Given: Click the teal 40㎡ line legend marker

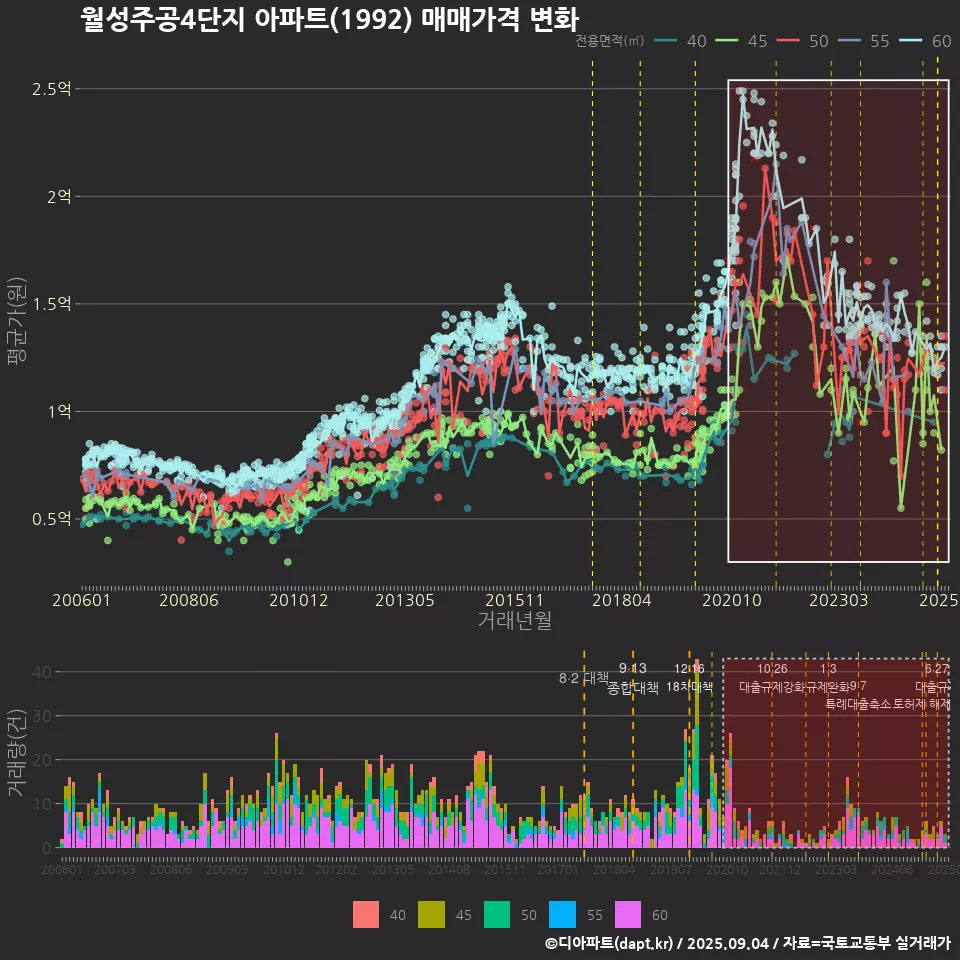Looking at the screenshot, I should (667, 41).
